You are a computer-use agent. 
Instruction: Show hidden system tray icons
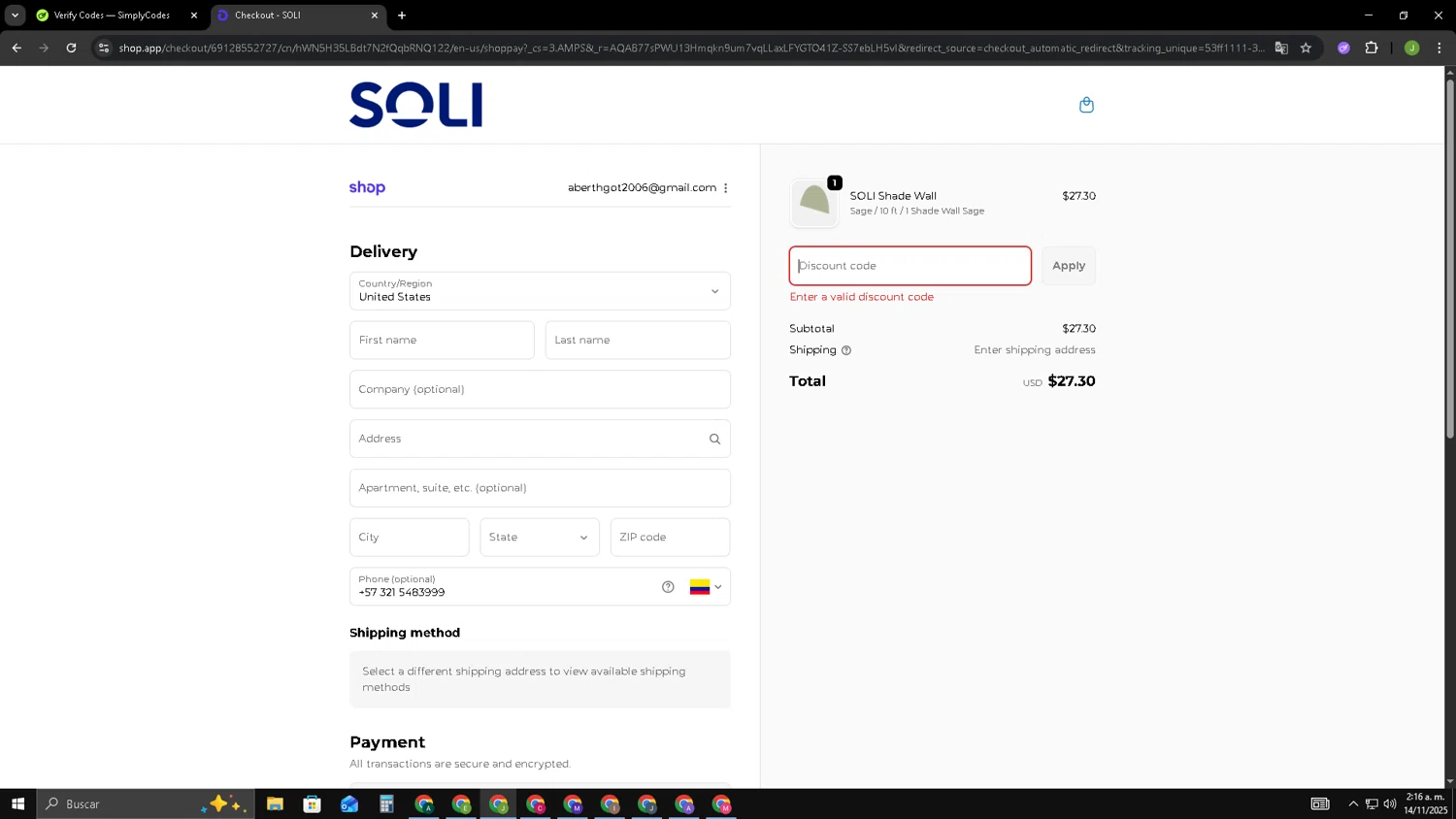click(1353, 803)
